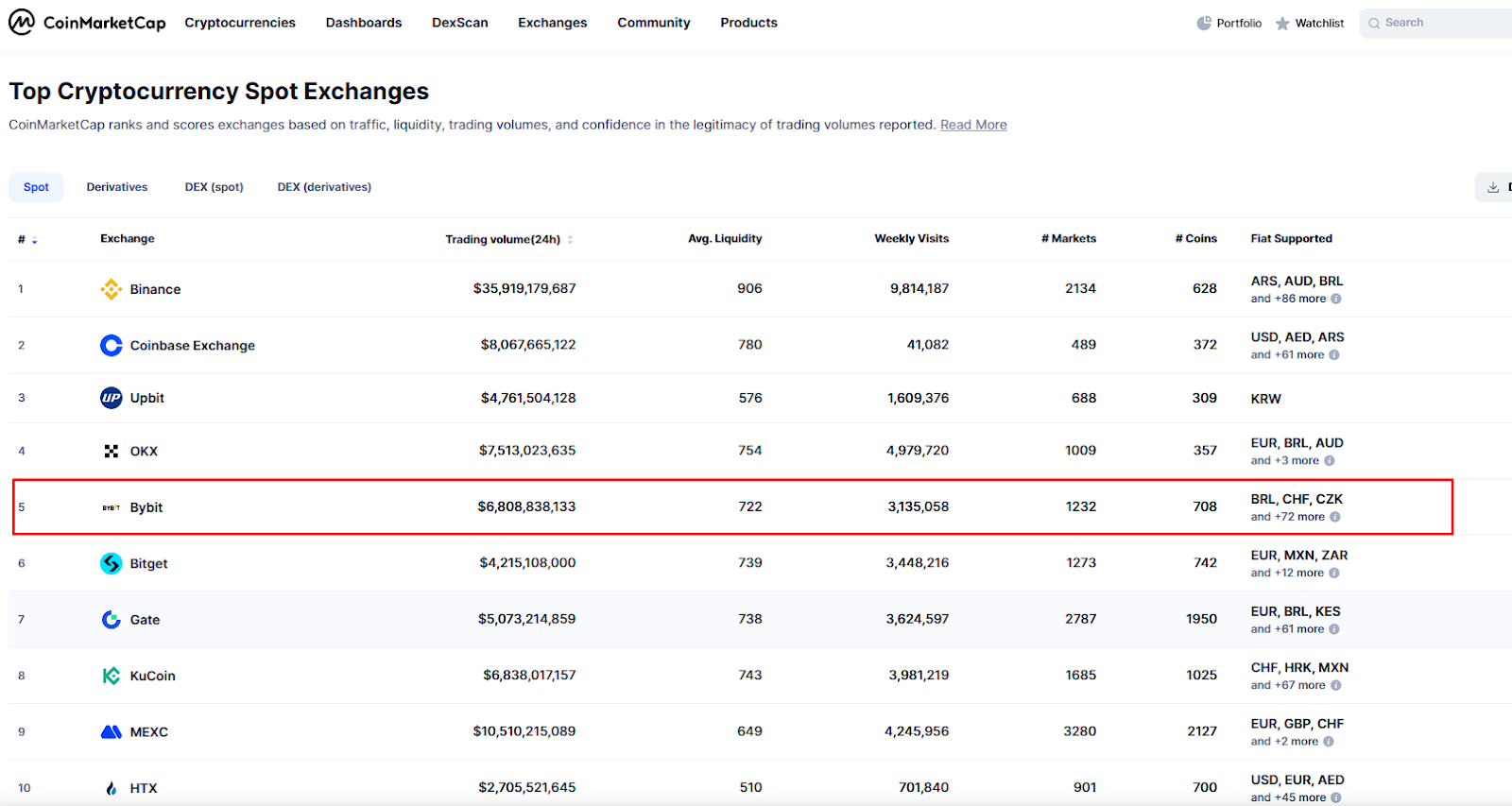Open the Cryptocurrencies menu

[x=240, y=23]
